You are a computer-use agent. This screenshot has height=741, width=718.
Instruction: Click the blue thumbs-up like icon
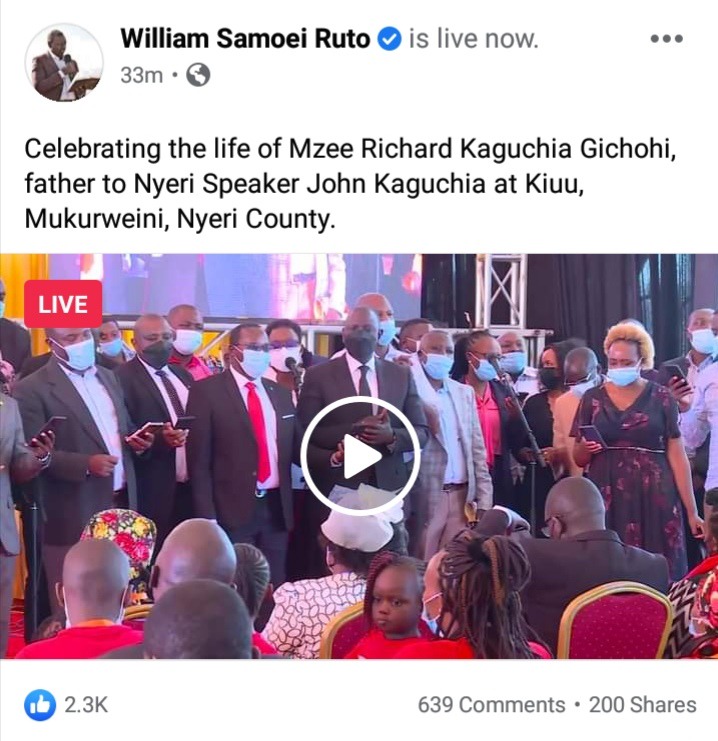[40, 705]
